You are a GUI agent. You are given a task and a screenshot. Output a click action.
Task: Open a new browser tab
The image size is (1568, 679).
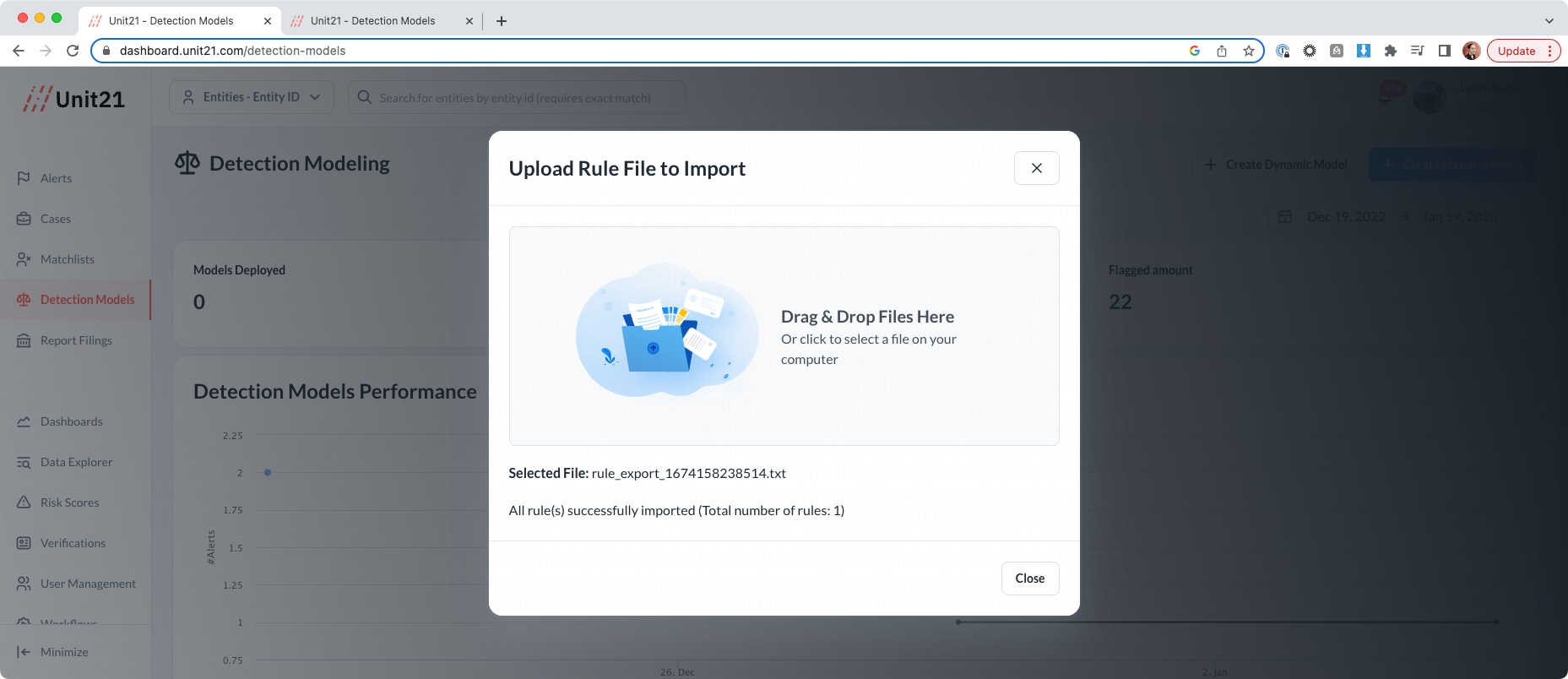[x=502, y=21]
